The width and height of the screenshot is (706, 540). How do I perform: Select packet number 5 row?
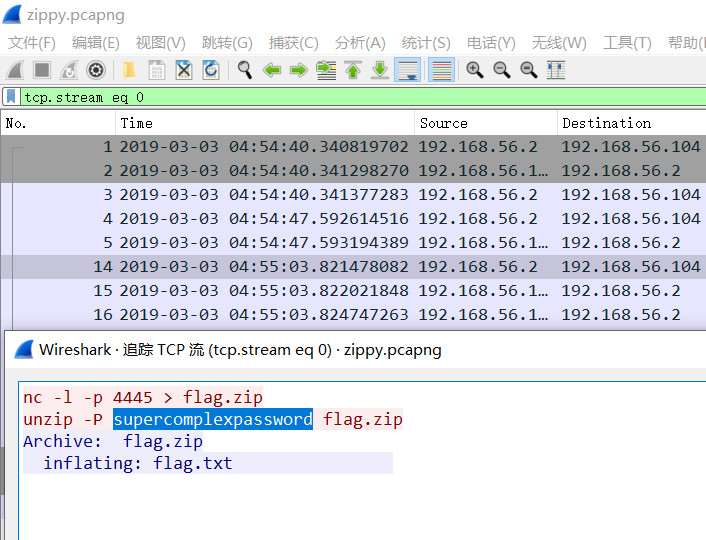[353, 242]
